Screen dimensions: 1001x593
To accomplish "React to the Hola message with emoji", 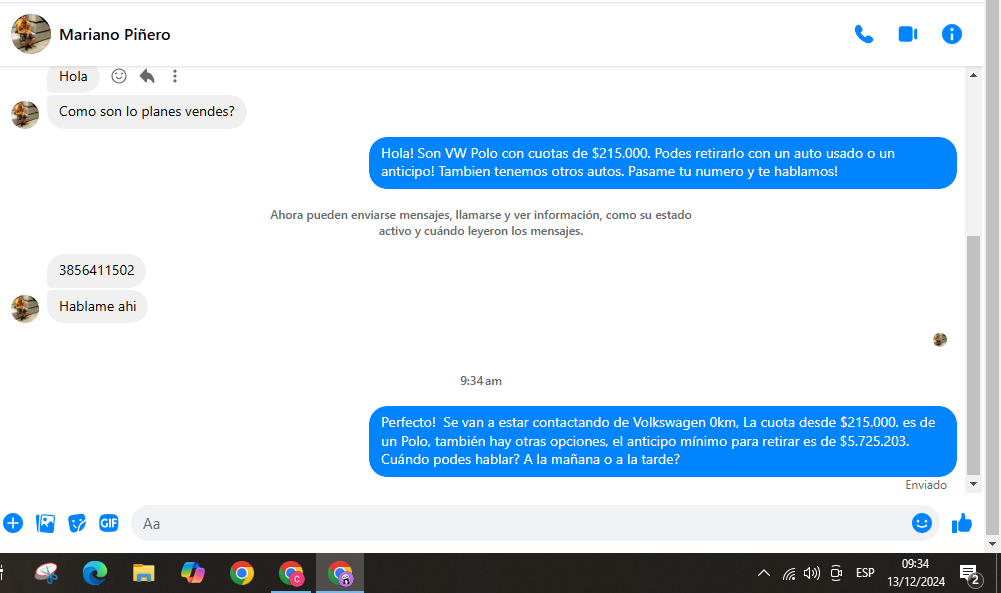I will click(119, 76).
